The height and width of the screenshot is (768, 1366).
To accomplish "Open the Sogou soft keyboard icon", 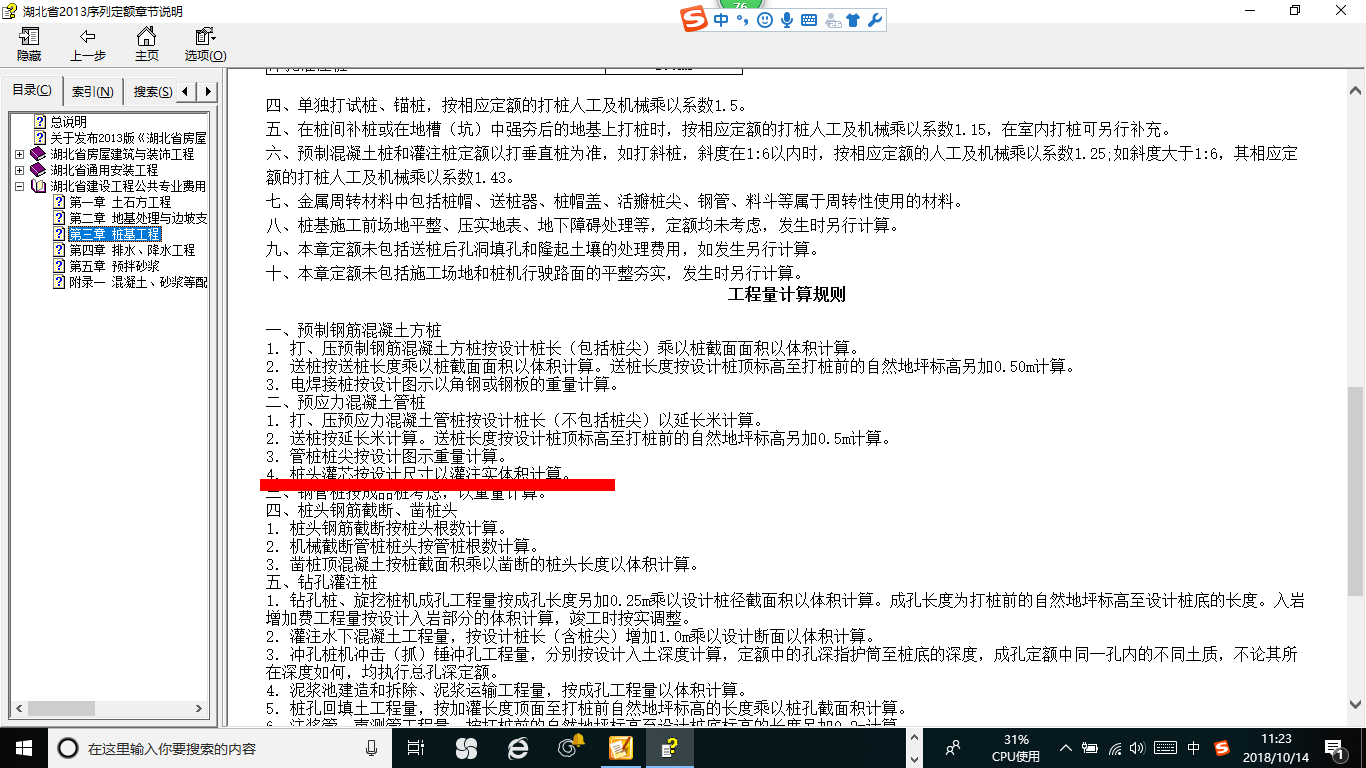I will (809, 20).
